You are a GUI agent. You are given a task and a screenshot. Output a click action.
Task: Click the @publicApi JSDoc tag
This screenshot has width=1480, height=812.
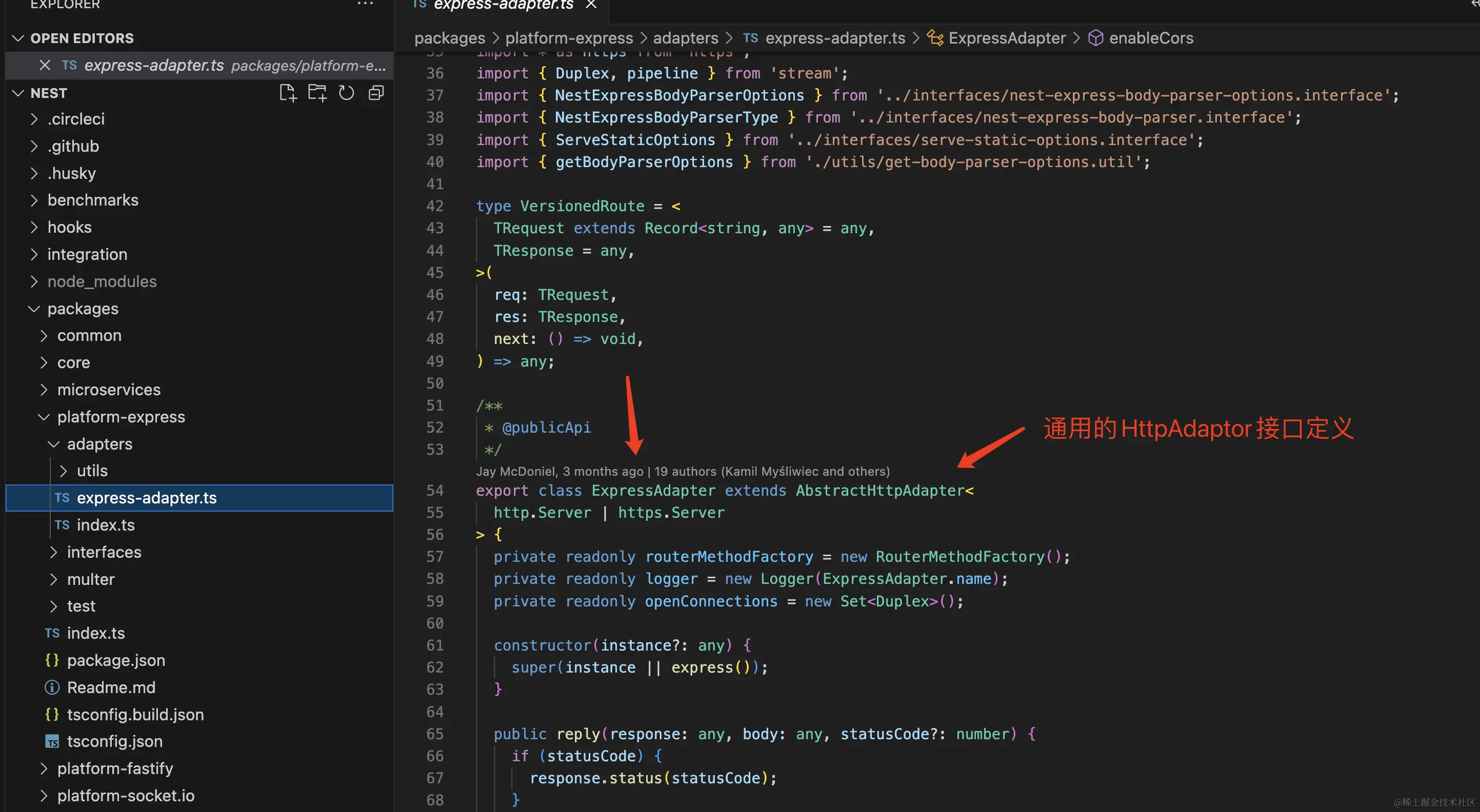(x=546, y=428)
